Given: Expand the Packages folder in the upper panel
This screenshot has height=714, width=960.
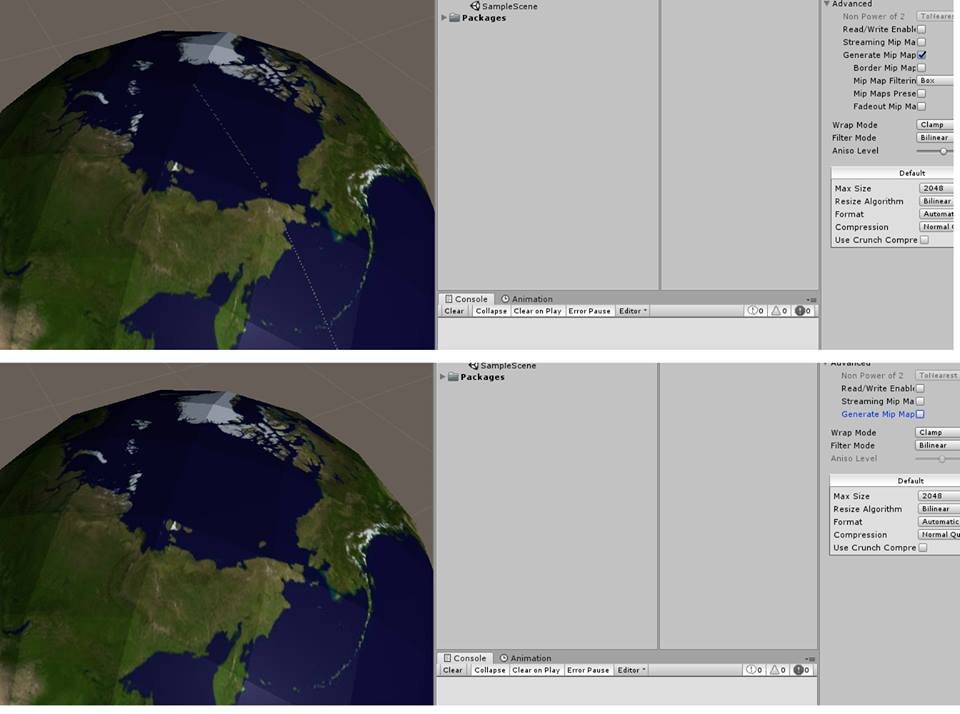Looking at the screenshot, I should click(x=444, y=18).
